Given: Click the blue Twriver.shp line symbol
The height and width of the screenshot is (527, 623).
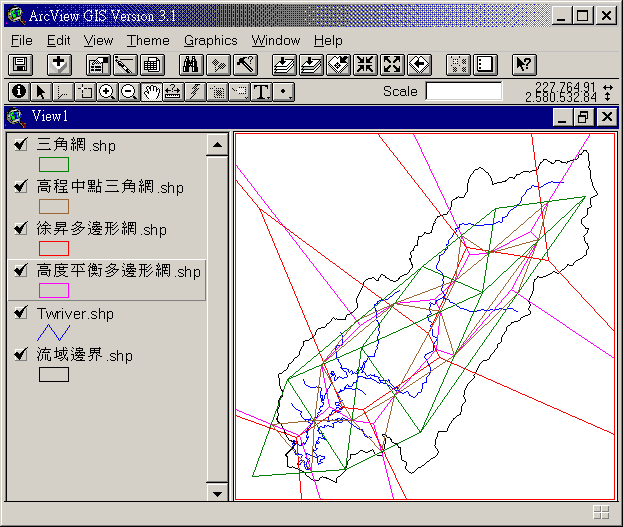Looking at the screenshot, I should (54, 332).
